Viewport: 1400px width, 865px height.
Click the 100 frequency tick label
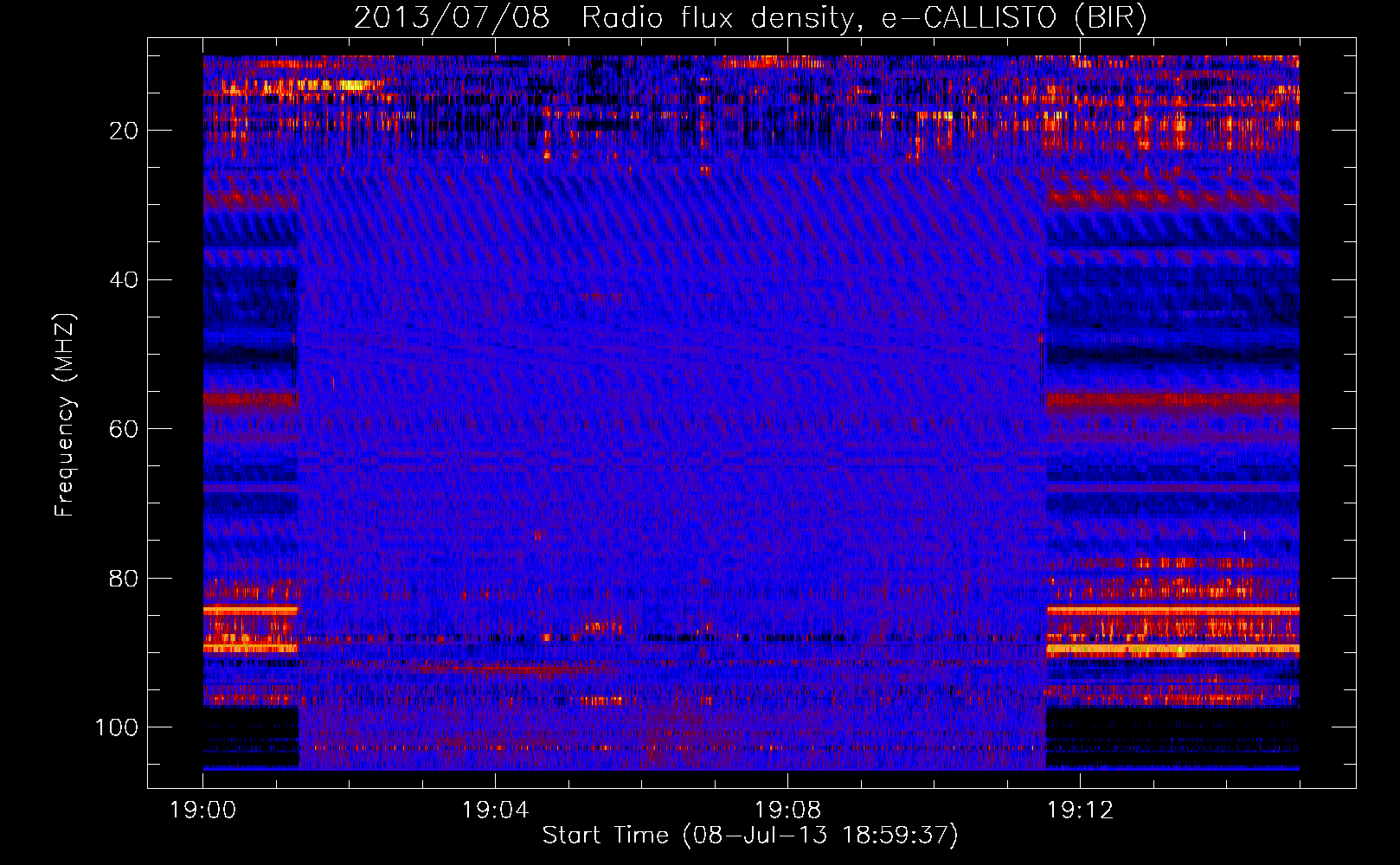click(x=117, y=727)
